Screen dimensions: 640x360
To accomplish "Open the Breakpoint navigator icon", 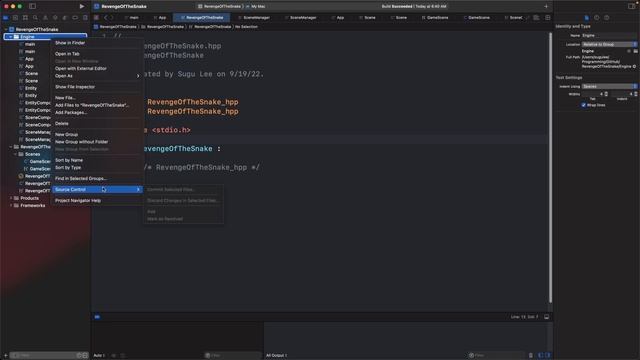I will pyautogui.click(x=75, y=18).
